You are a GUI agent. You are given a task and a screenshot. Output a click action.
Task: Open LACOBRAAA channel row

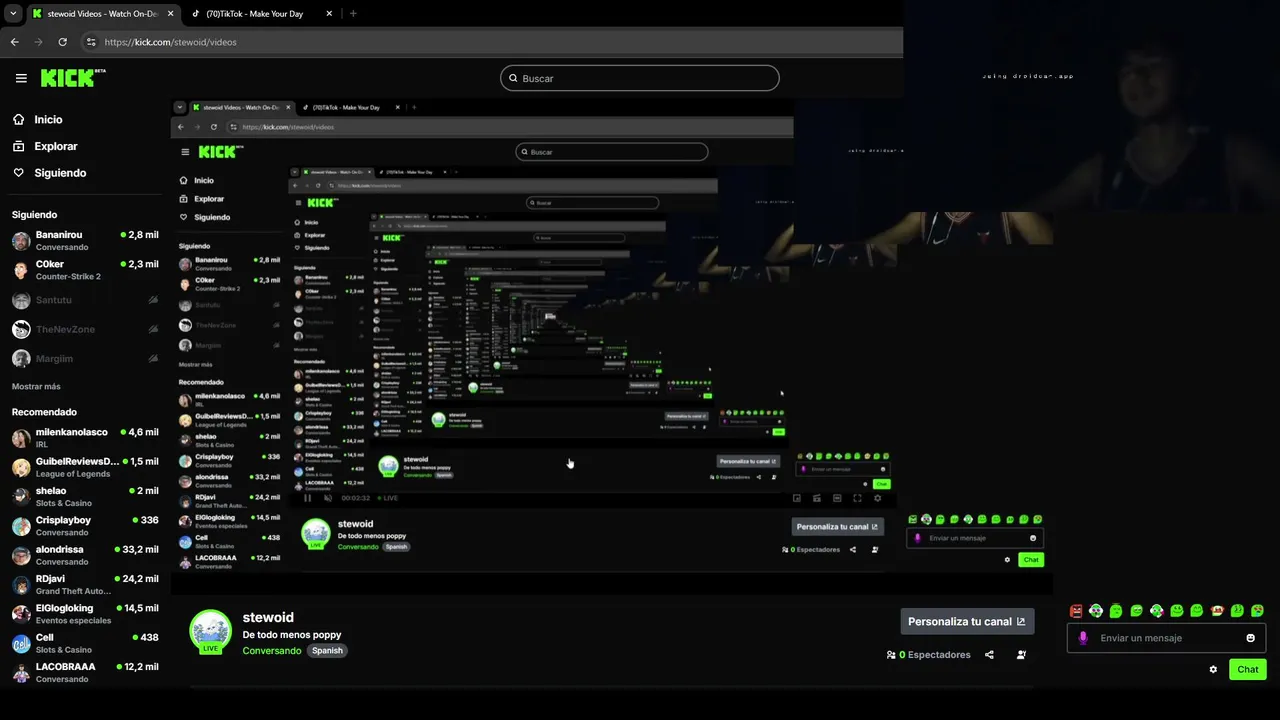85,673
